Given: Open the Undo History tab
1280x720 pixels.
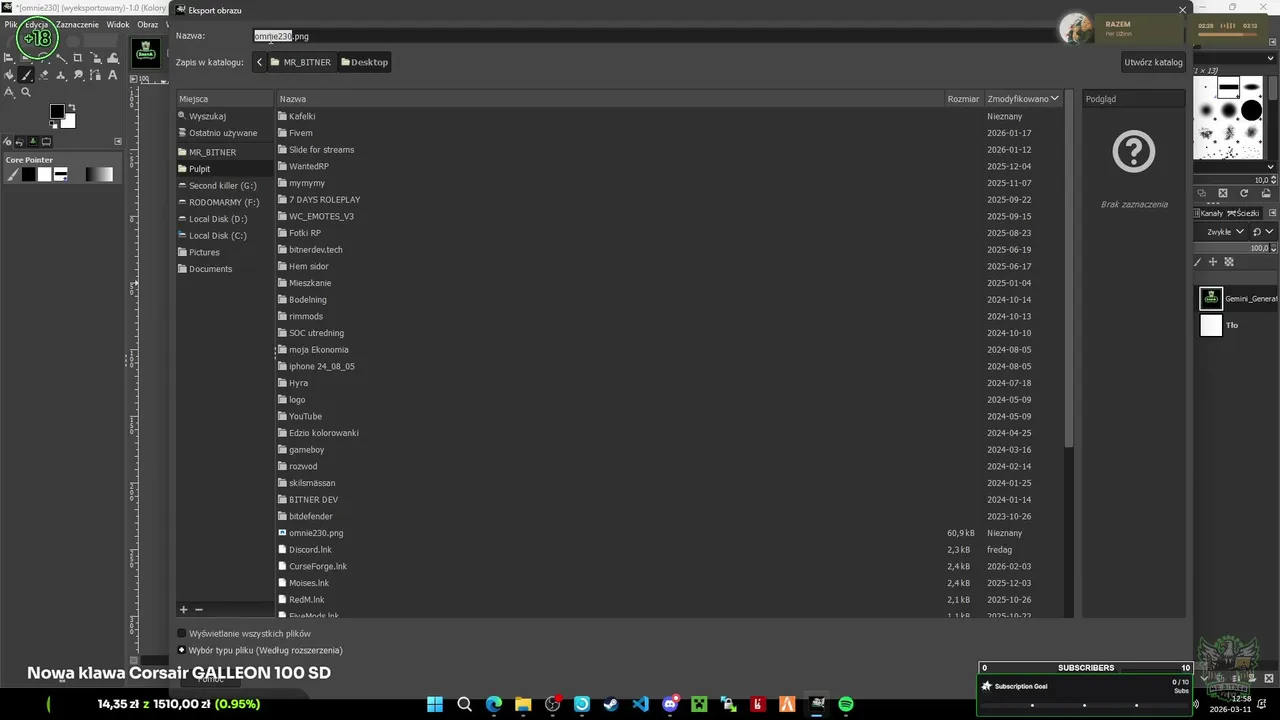Looking at the screenshot, I should coord(19,141).
